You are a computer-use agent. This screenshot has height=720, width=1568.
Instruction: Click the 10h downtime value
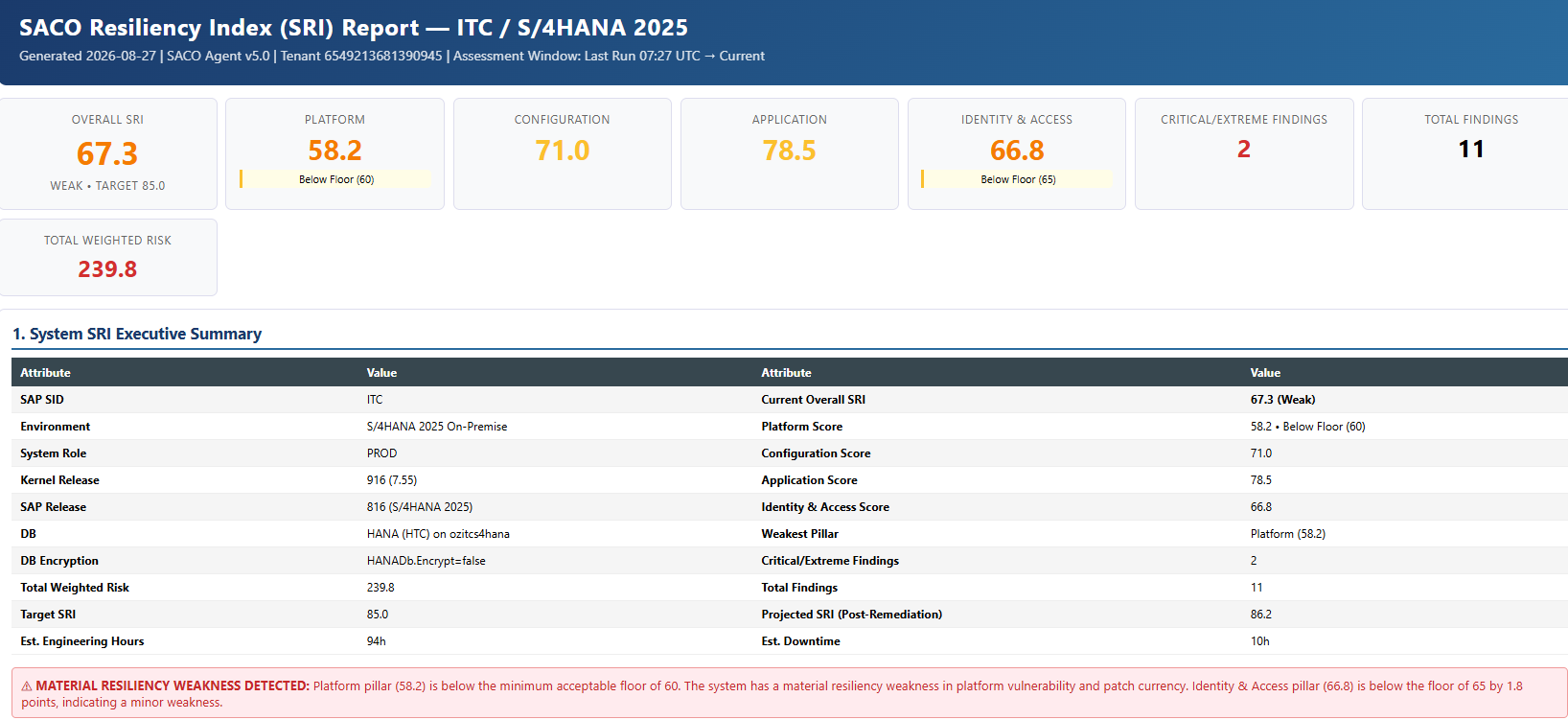click(x=1260, y=641)
